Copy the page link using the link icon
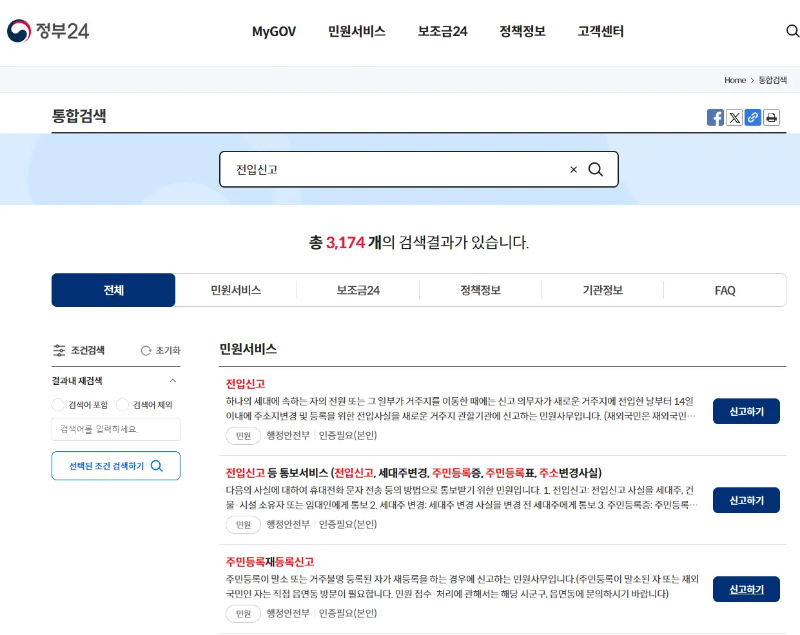Screen dimensions: 800x635 point(753,117)
